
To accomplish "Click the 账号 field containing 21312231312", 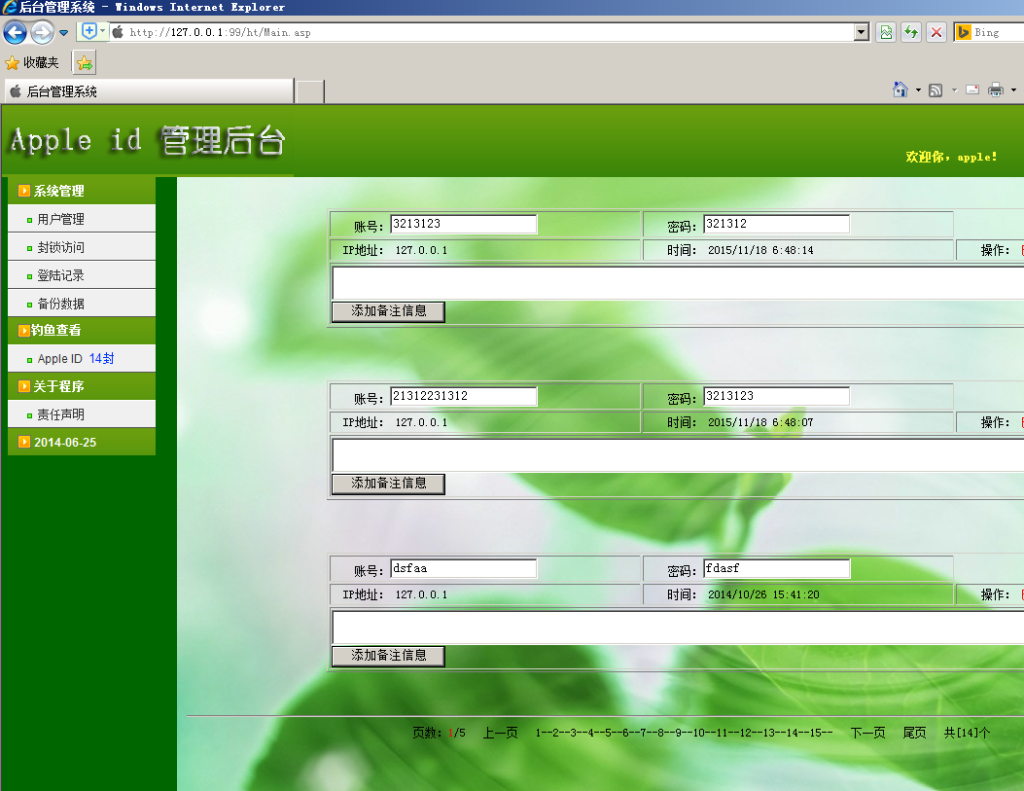I will 464,396.
